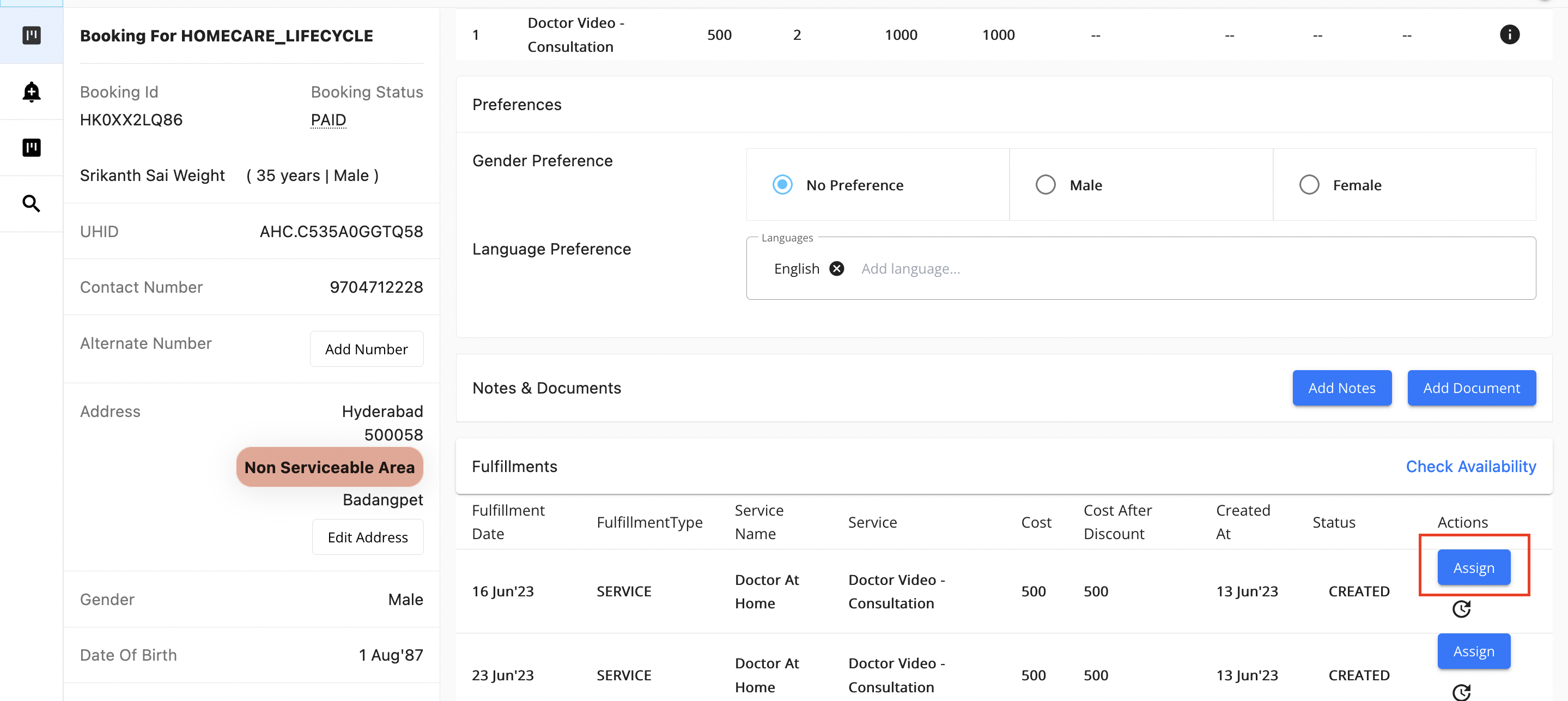
Task: Select No Preference gender option
Action: click(782, 185)
